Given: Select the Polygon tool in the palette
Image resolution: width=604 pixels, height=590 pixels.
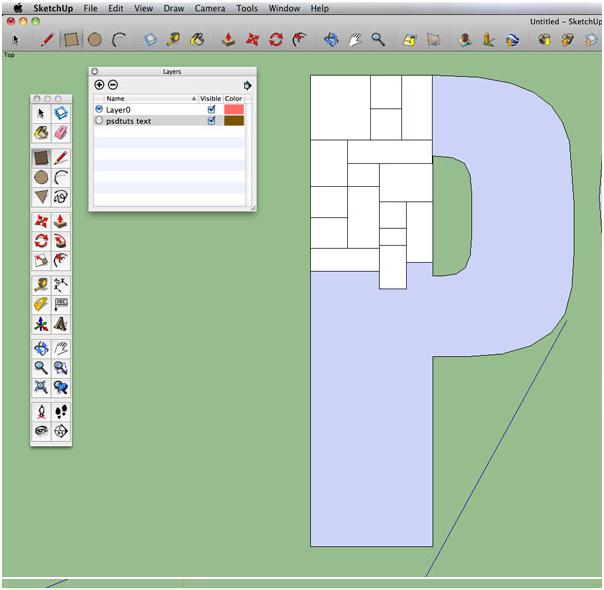Looking at the screenshot, I should click(x=41, y=196).
